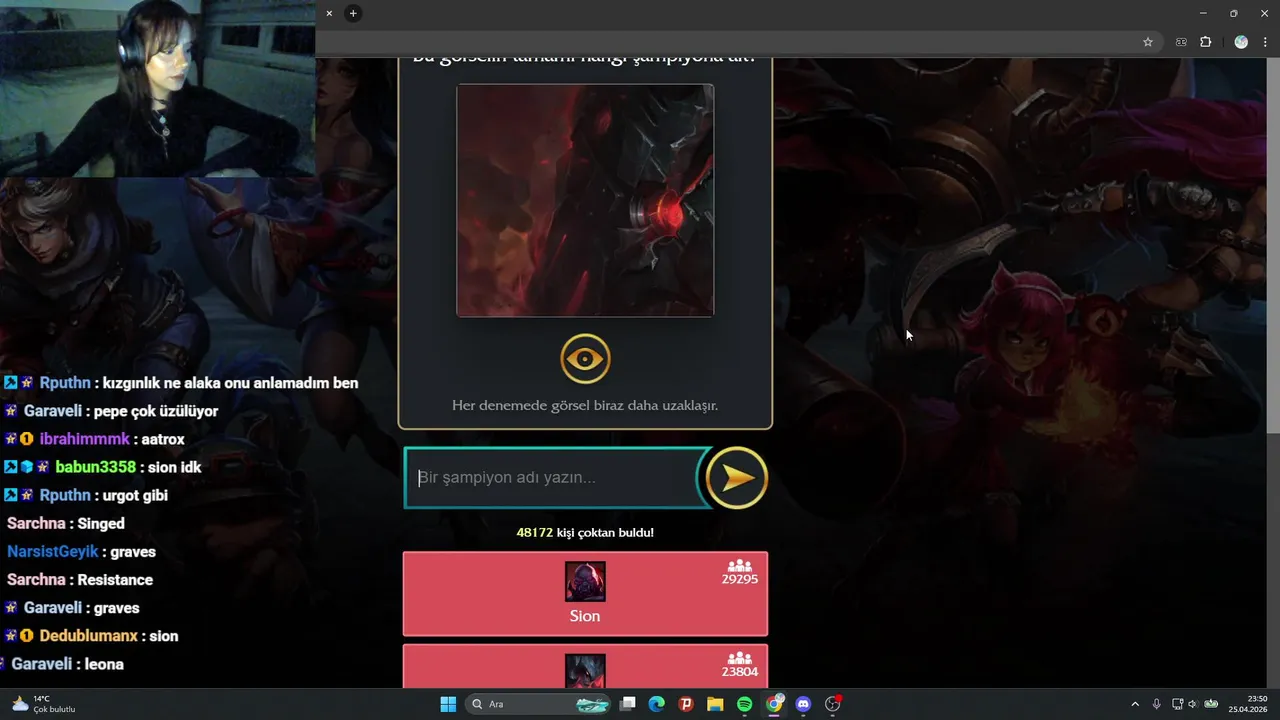Click Sarchna's Singed chat message
The image size is (1280, 720).
[x=66, y=523]
